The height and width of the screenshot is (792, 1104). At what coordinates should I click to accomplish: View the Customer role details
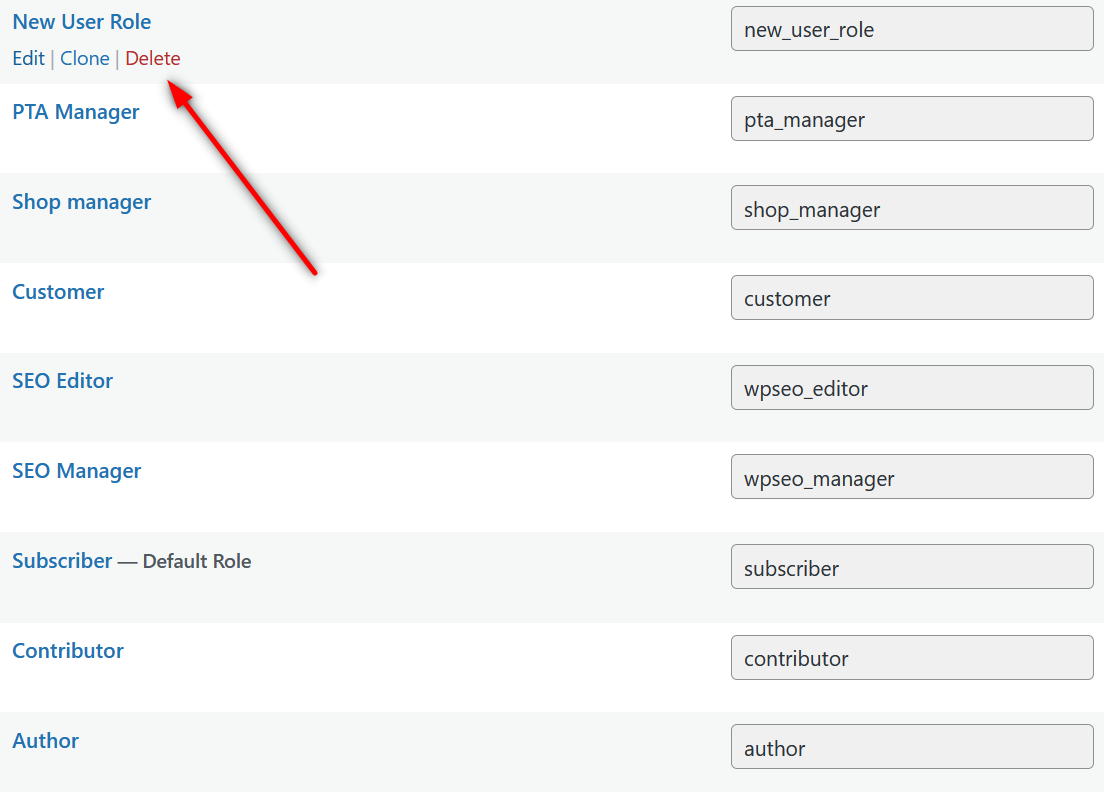click(57, 291)
